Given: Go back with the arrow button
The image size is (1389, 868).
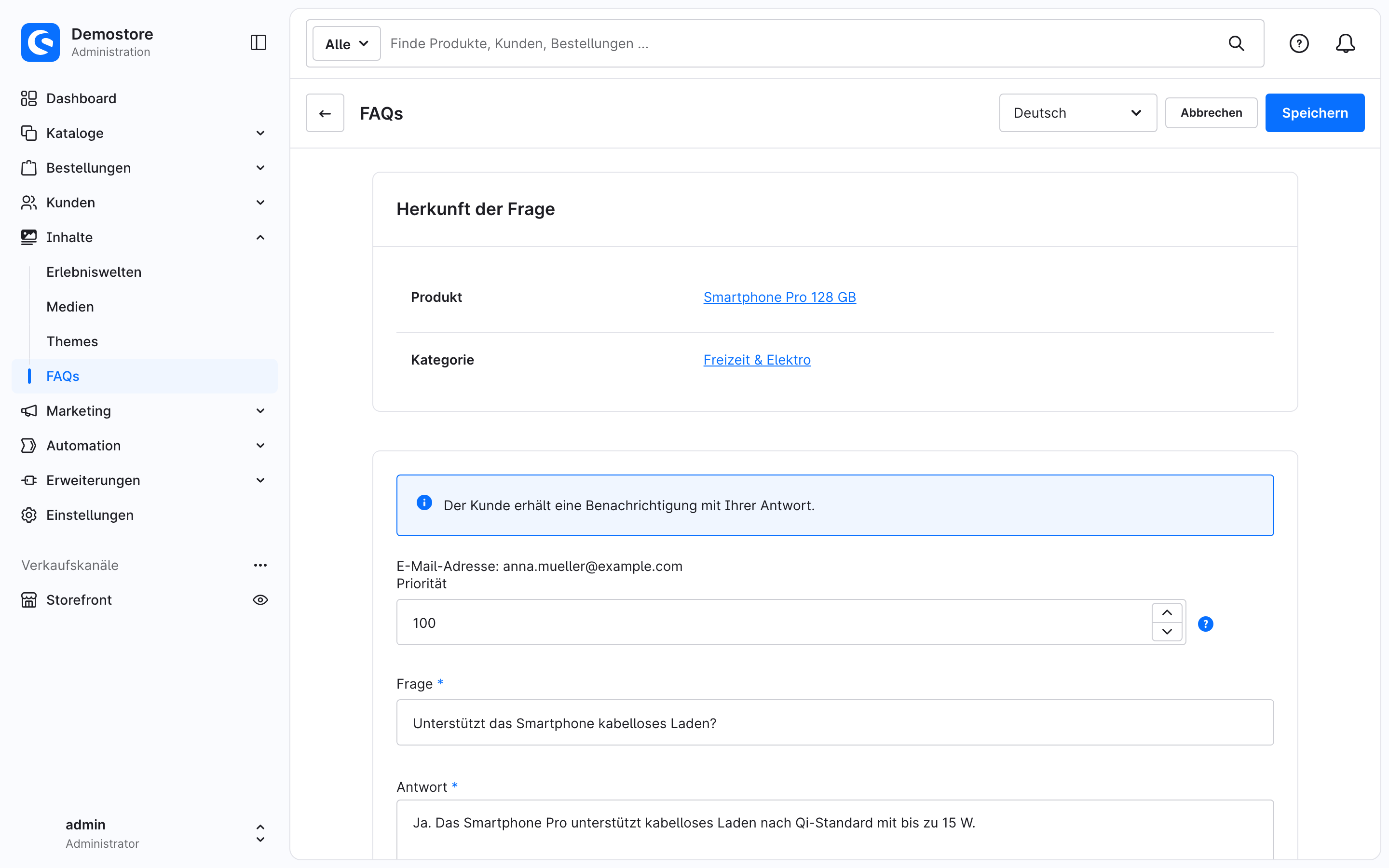Looking at the screenshot, I should click(x=325, y=113).
